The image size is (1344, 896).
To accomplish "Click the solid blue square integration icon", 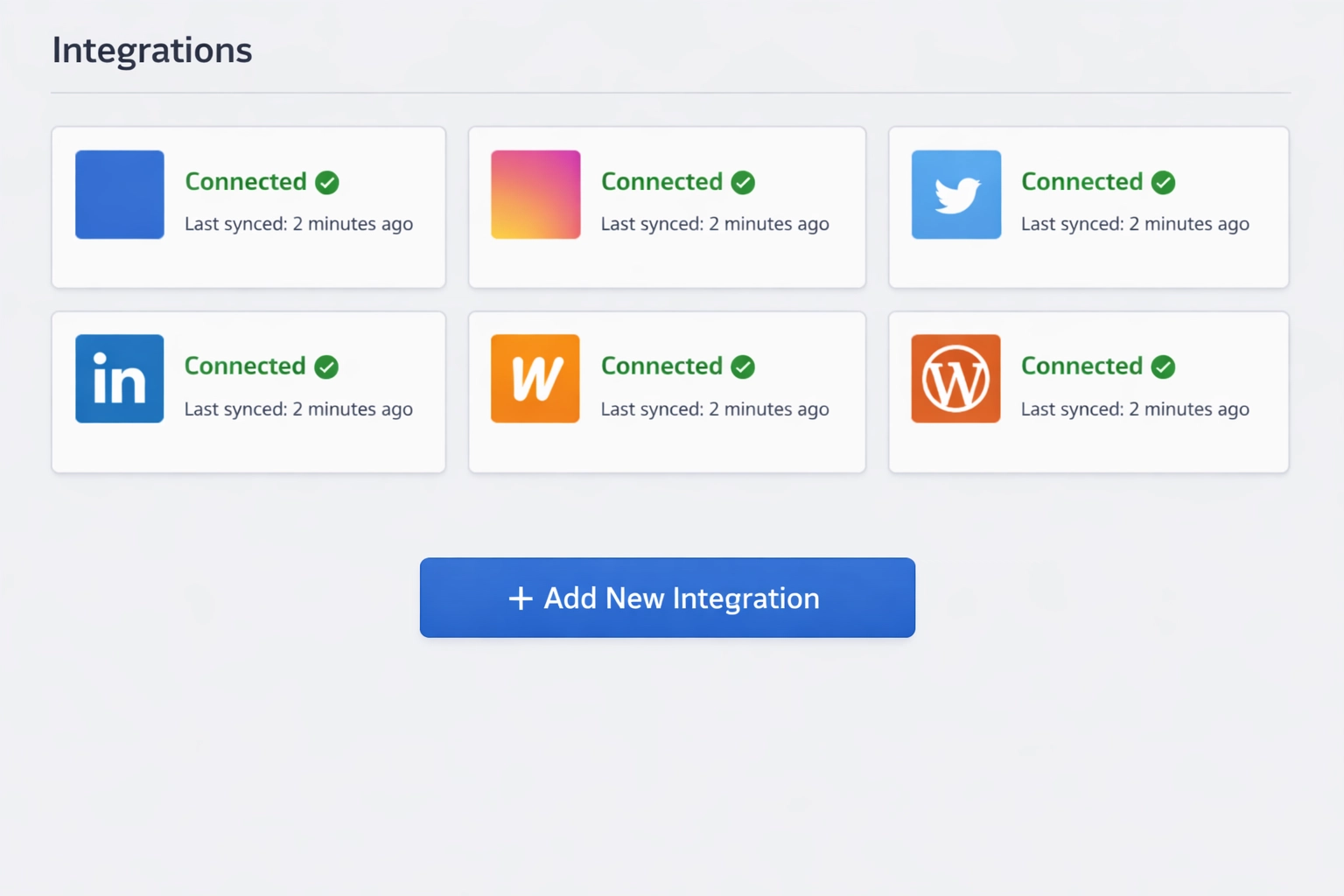I will pos(120,194).
